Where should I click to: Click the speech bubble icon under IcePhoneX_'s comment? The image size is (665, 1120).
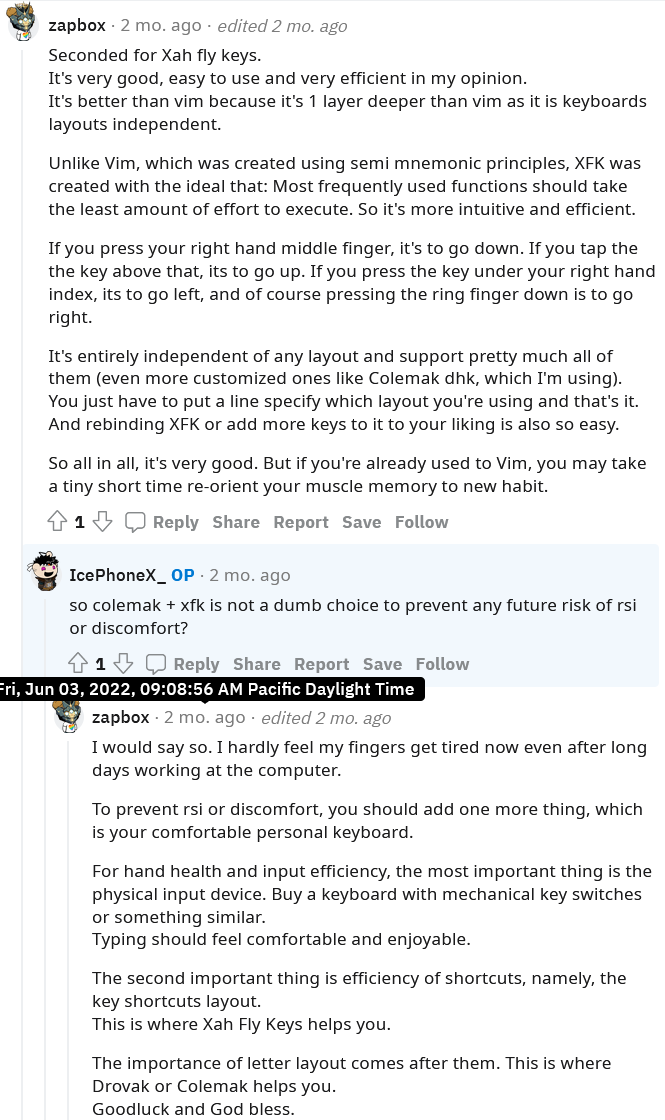coord(156,664)
